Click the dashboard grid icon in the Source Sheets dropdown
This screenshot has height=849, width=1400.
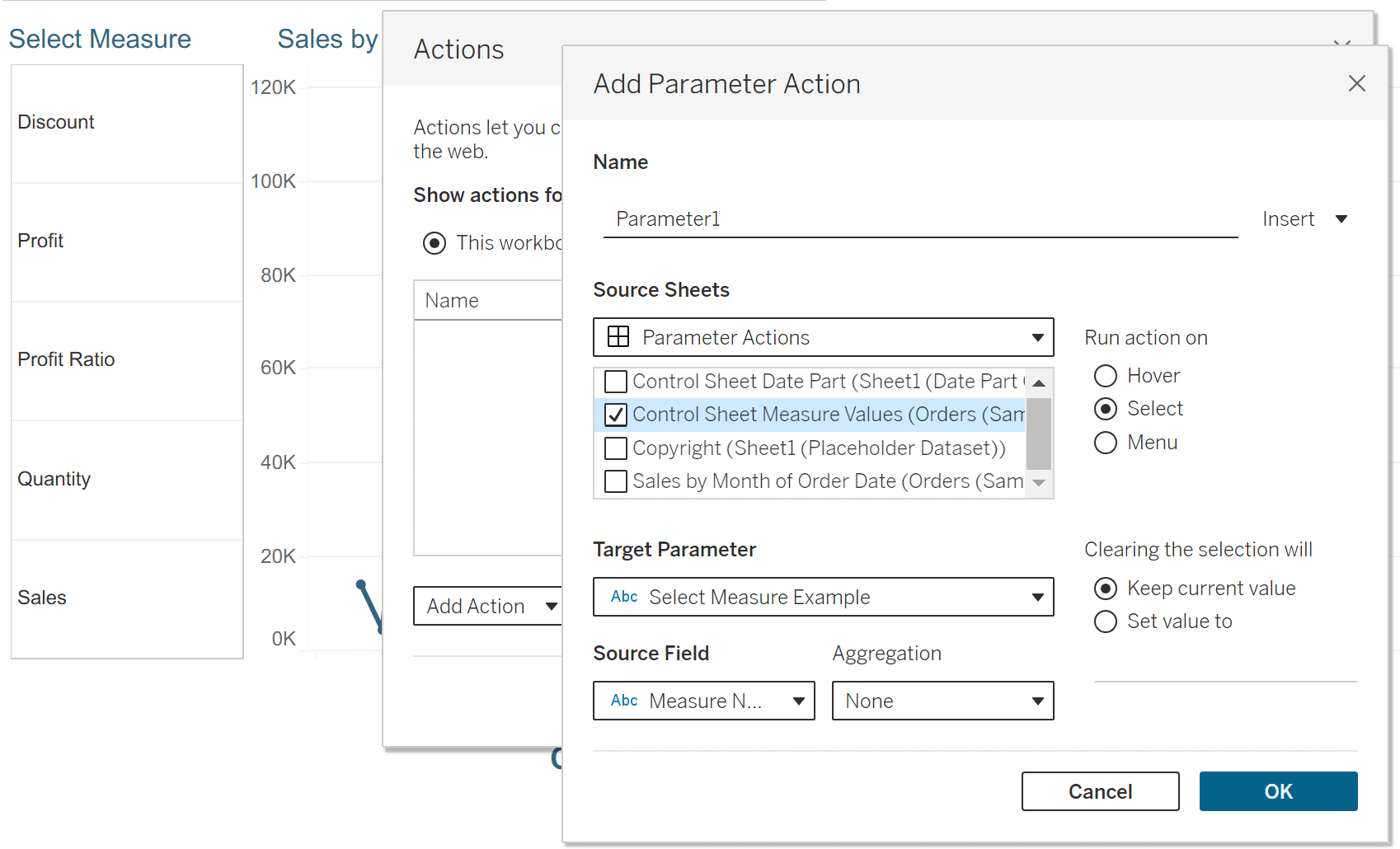pos(618,337)
